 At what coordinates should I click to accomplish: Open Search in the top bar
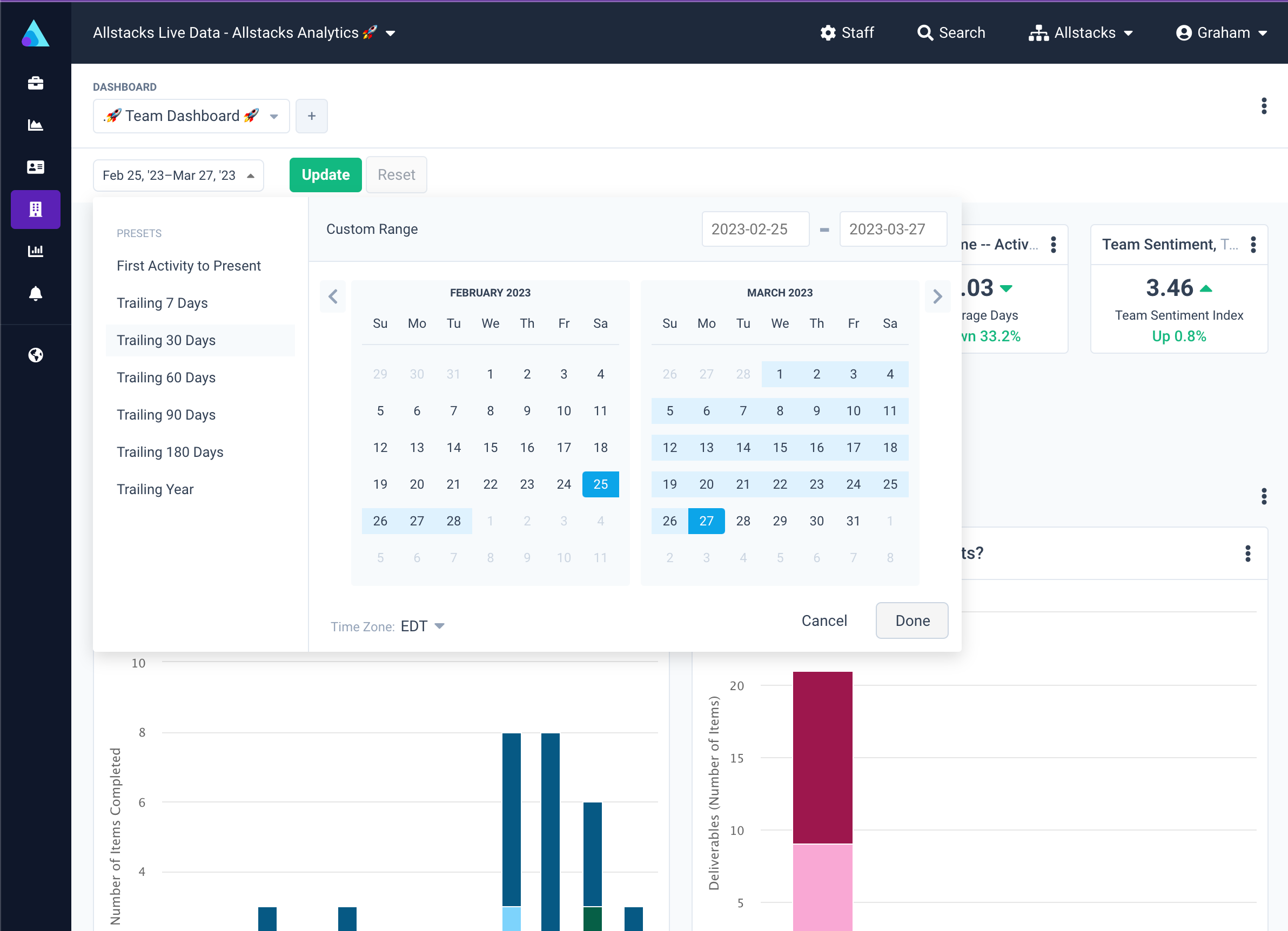951,33
